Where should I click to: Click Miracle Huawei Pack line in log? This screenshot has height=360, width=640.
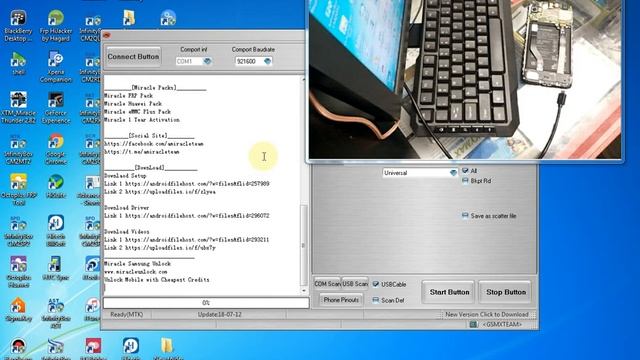pyautogui.click(x=133, y=104)
